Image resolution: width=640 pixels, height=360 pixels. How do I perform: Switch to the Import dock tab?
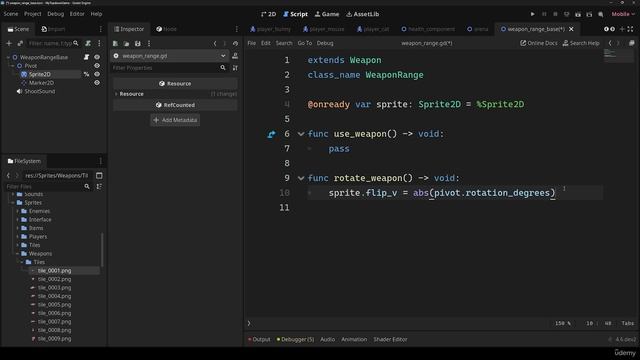pyautogui.click(x=53, y=29)
